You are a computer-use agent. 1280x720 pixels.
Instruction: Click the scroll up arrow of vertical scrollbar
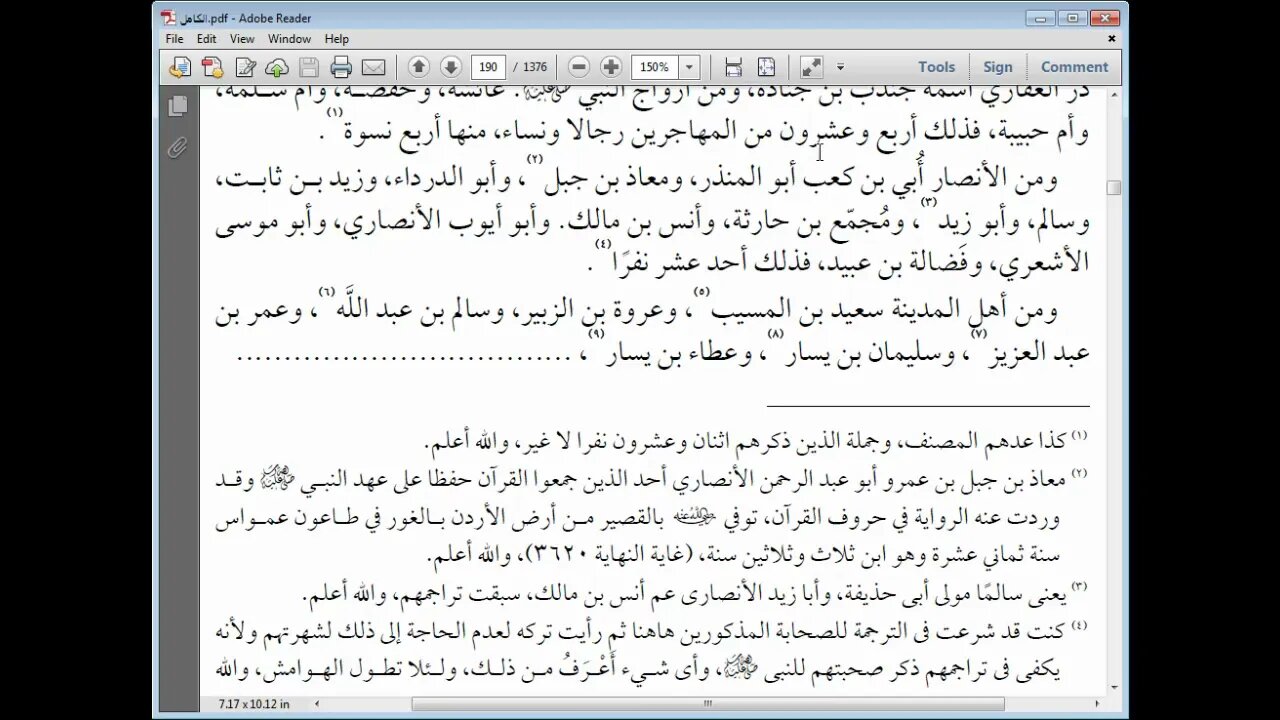[x=1113, y=95]
